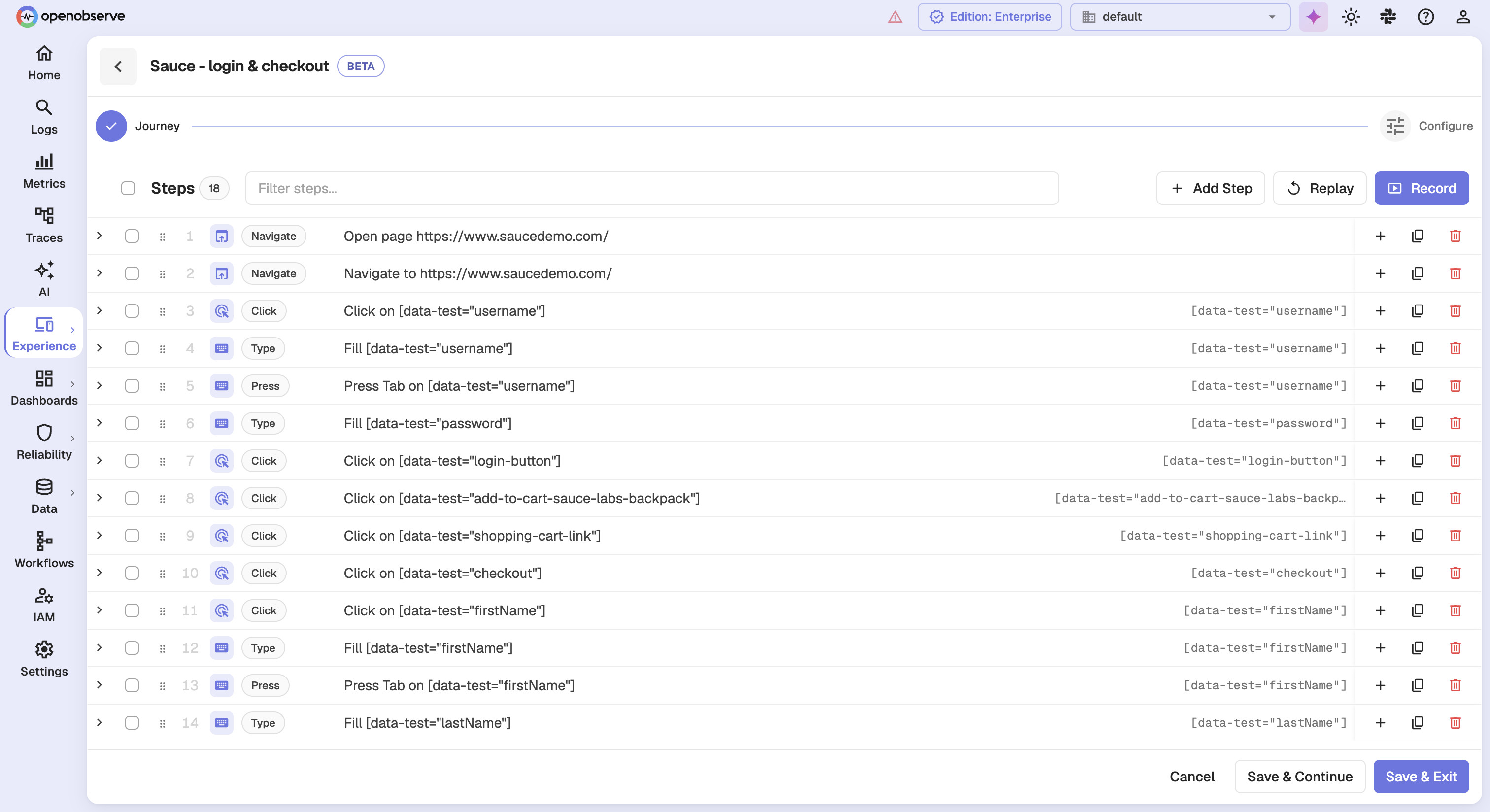Start recording with the Record button

pos(1422,188)
